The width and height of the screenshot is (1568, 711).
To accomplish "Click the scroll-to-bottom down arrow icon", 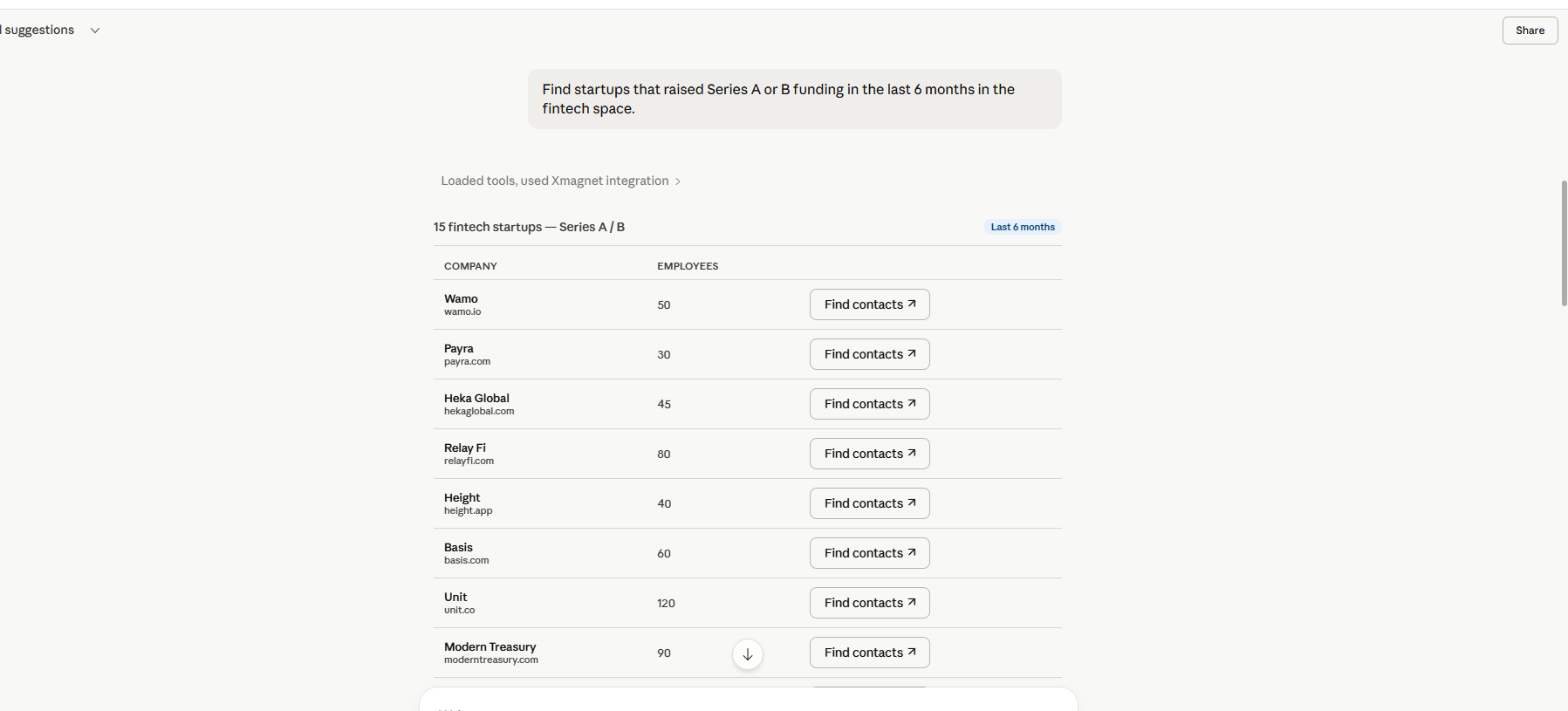I will pos(748,654).
